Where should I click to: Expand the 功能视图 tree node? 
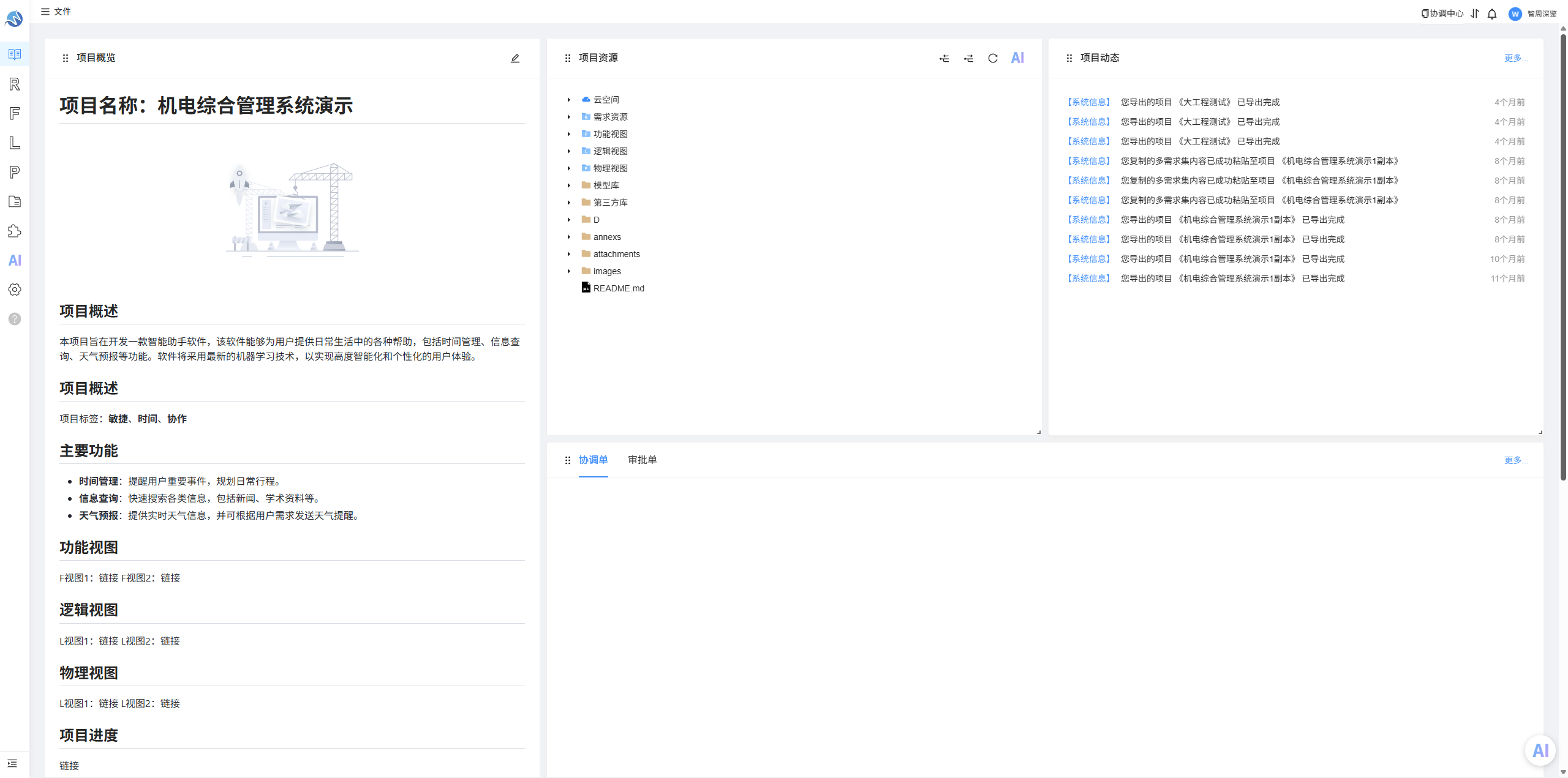(568, 134)
